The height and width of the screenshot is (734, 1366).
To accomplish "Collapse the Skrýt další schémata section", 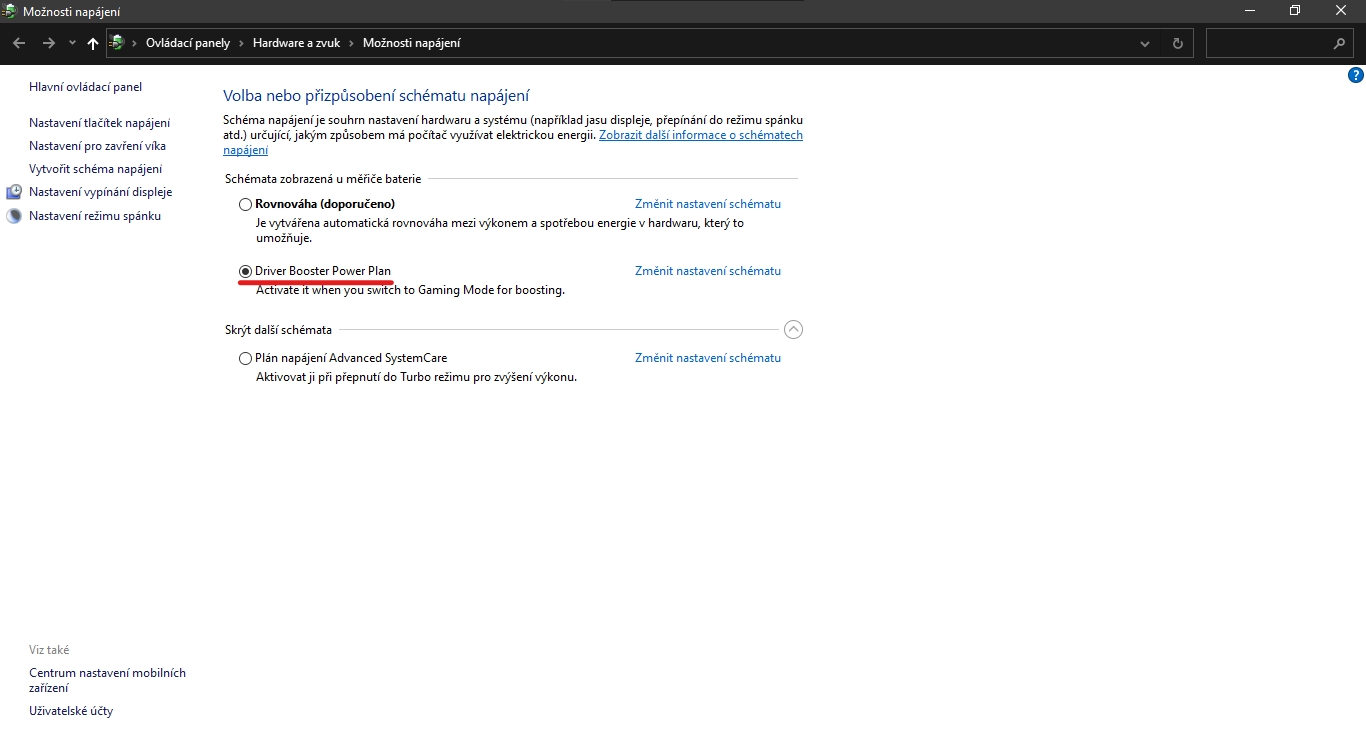I will 793,329.
